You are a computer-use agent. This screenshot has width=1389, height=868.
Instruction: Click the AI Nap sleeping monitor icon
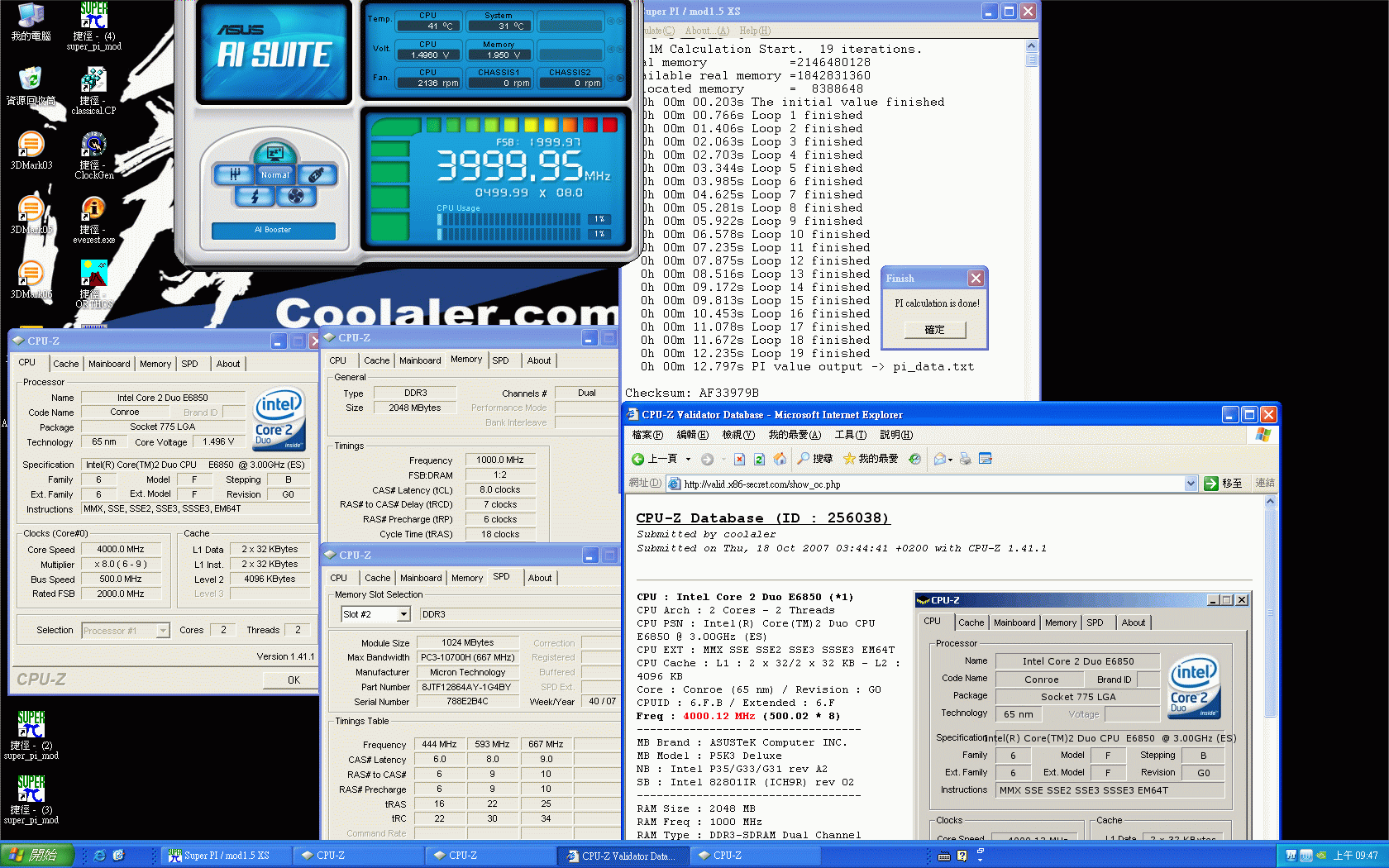coord(274,153)
